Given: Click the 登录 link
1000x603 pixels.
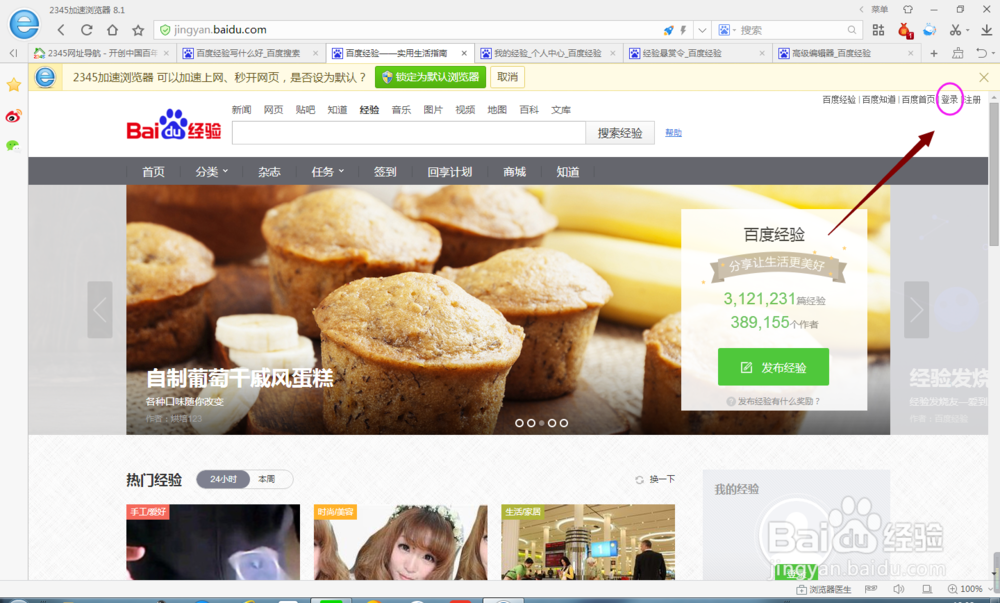Looking at the screenshot, I should [x=950, y=99].
